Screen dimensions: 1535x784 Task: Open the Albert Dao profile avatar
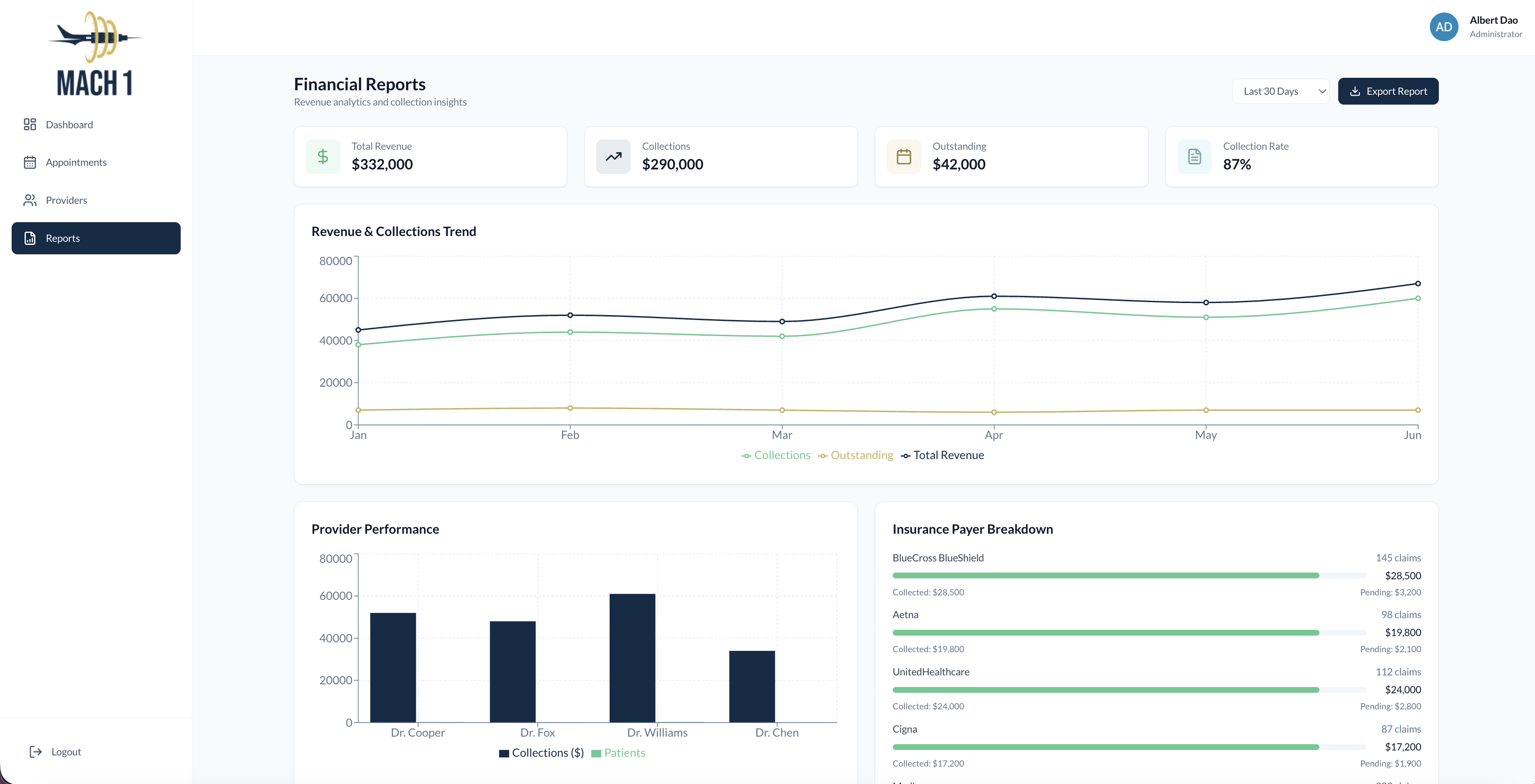1443,27
